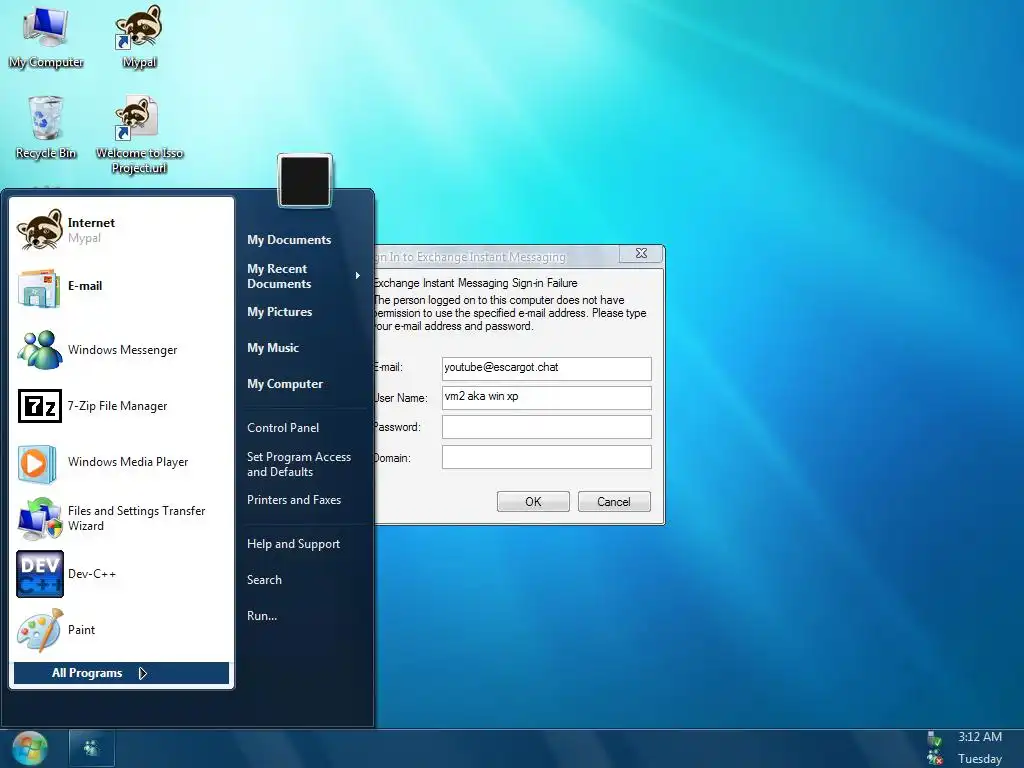Click the Windows Media Player label
The width and height of the screenshot is (1024, 768).
pos(128,462)
